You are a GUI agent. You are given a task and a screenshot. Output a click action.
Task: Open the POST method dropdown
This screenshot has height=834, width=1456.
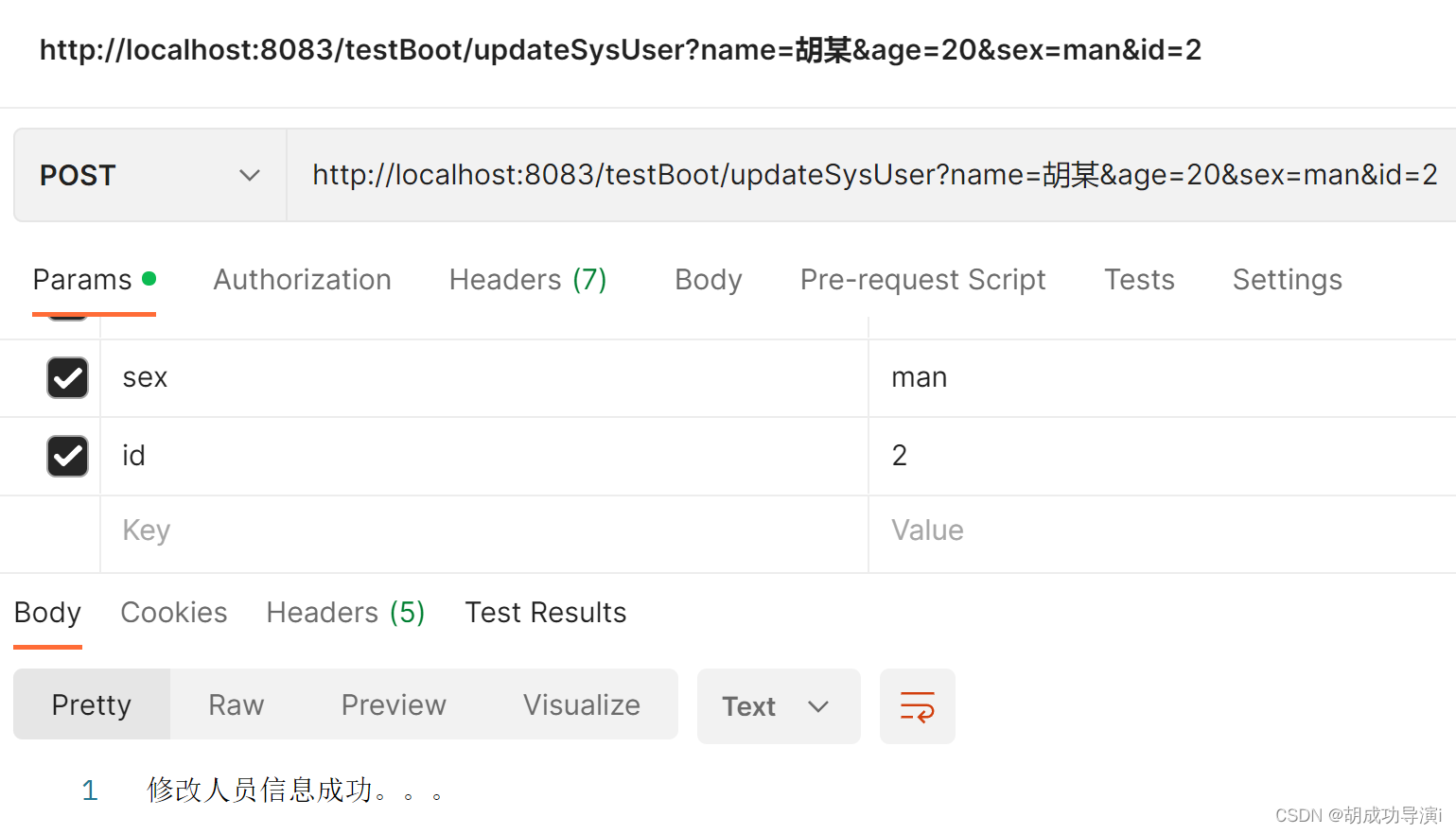[149, 175]
